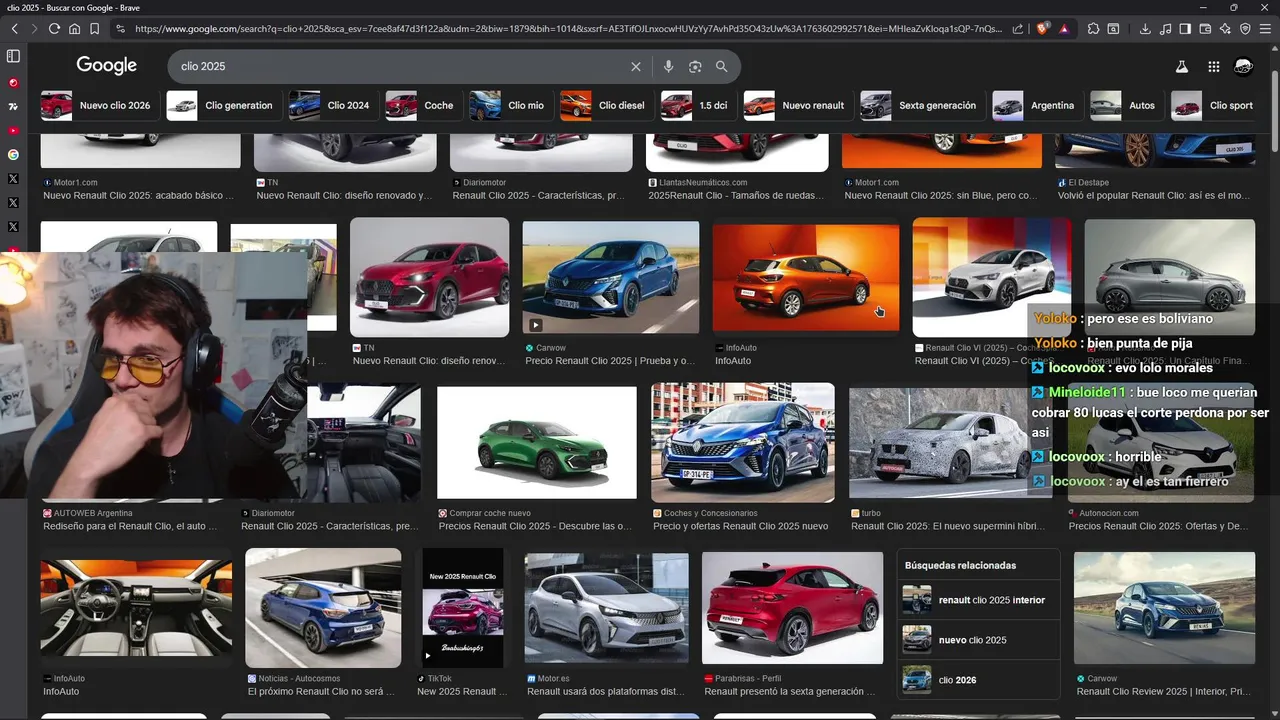This screenshot has height=720, width=1280.
Task: Select the 'Argentina' filter chip
Action: point(1036,105)
